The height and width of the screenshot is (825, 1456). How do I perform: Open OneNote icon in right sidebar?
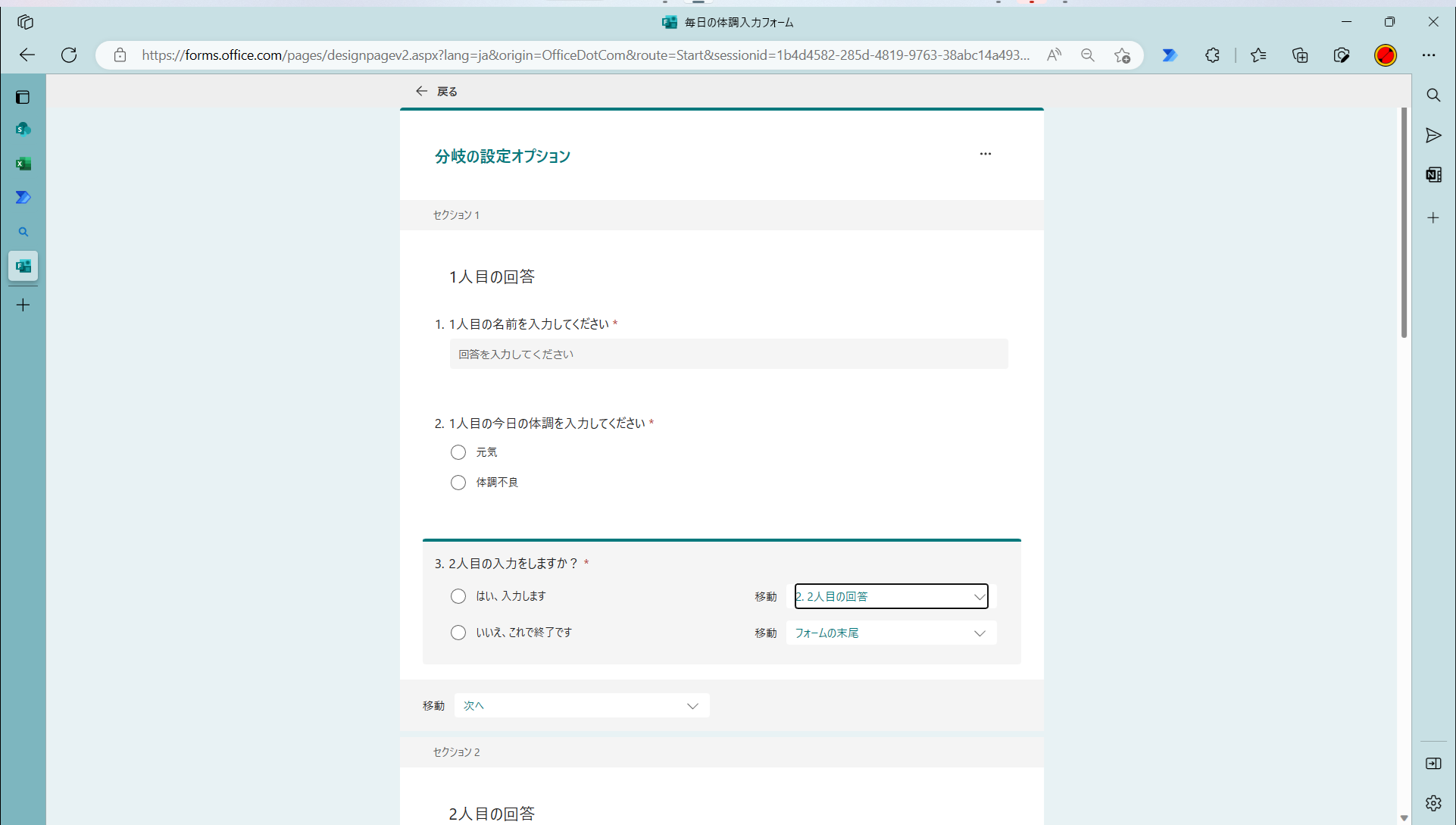(x=1433, y=175)
